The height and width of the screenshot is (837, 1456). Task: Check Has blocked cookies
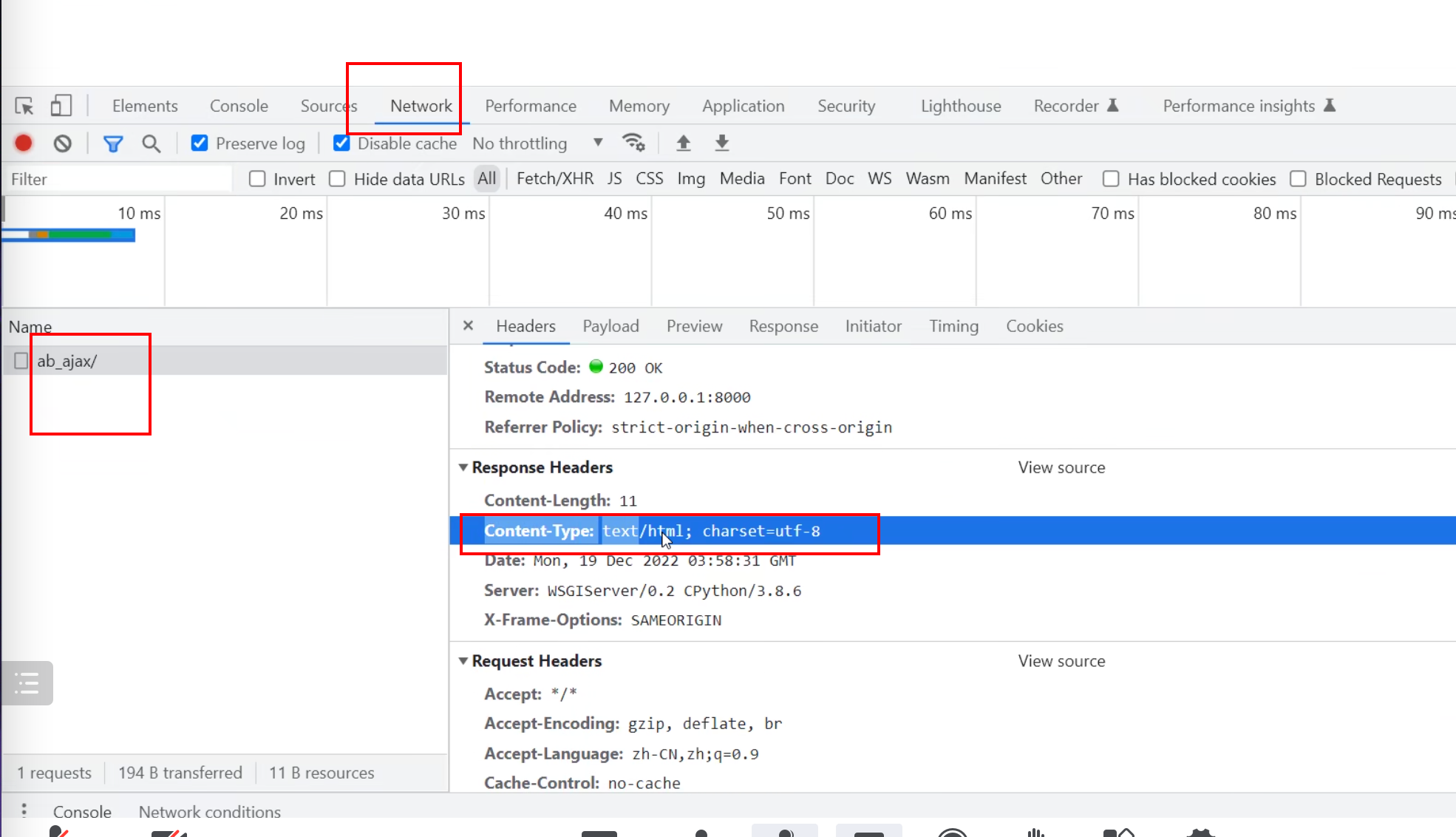tap(1110, 179)
